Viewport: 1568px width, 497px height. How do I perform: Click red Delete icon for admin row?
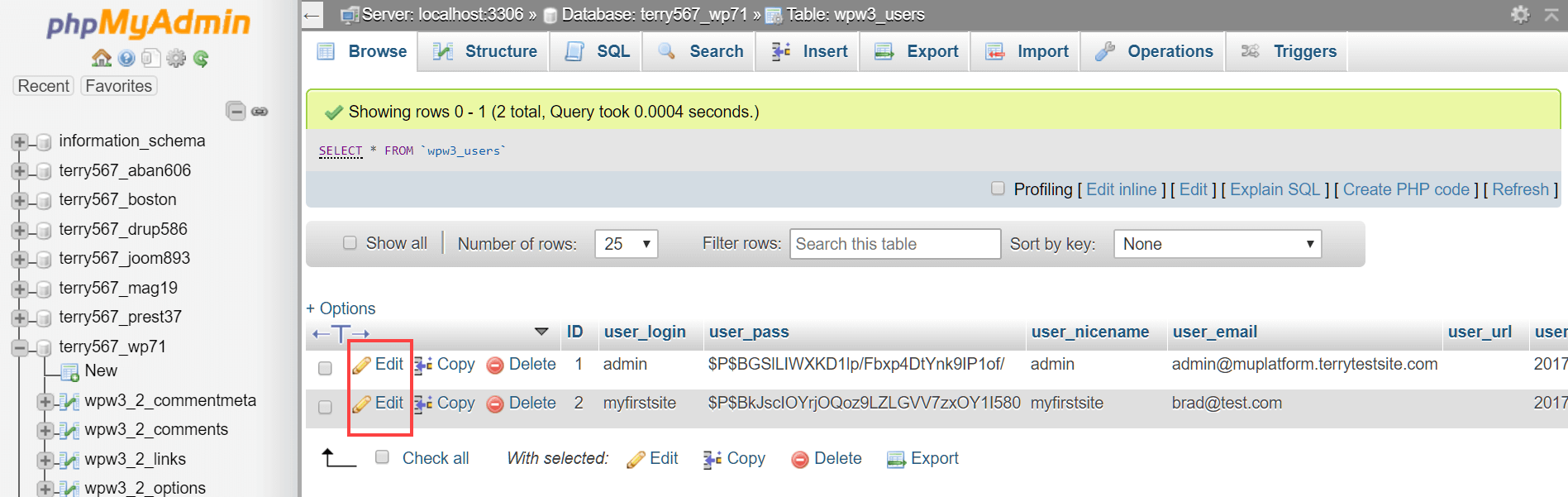click(x=495, y=366)
